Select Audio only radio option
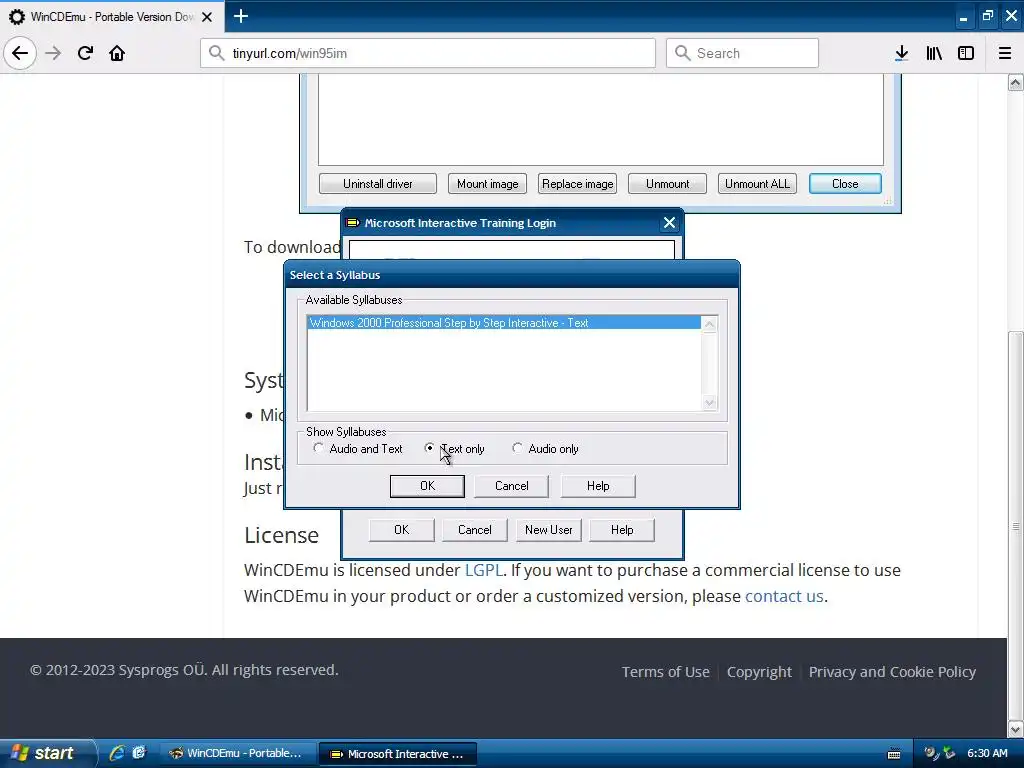Viewport: 1024px width, 768px height. pos(546,449)
